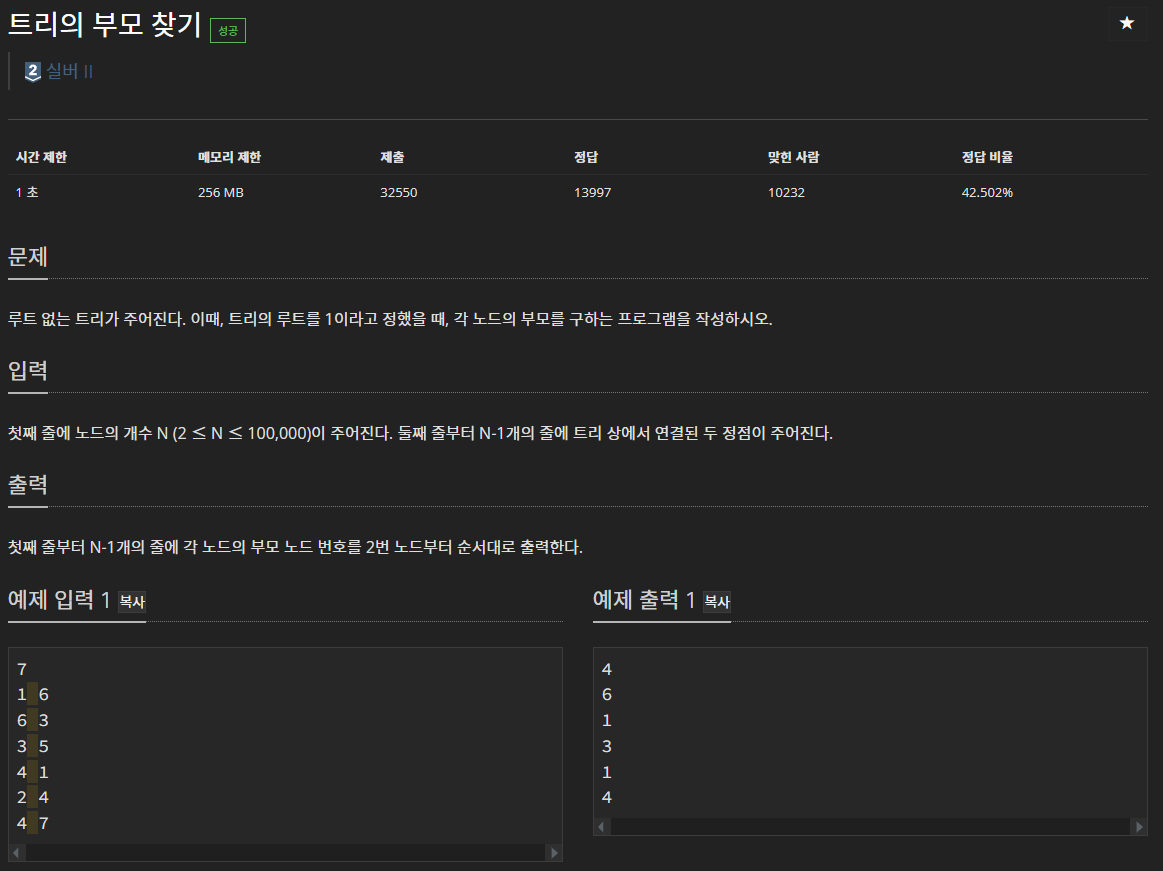
Task: Select the 성공 success badge
Action: point(226,30)
